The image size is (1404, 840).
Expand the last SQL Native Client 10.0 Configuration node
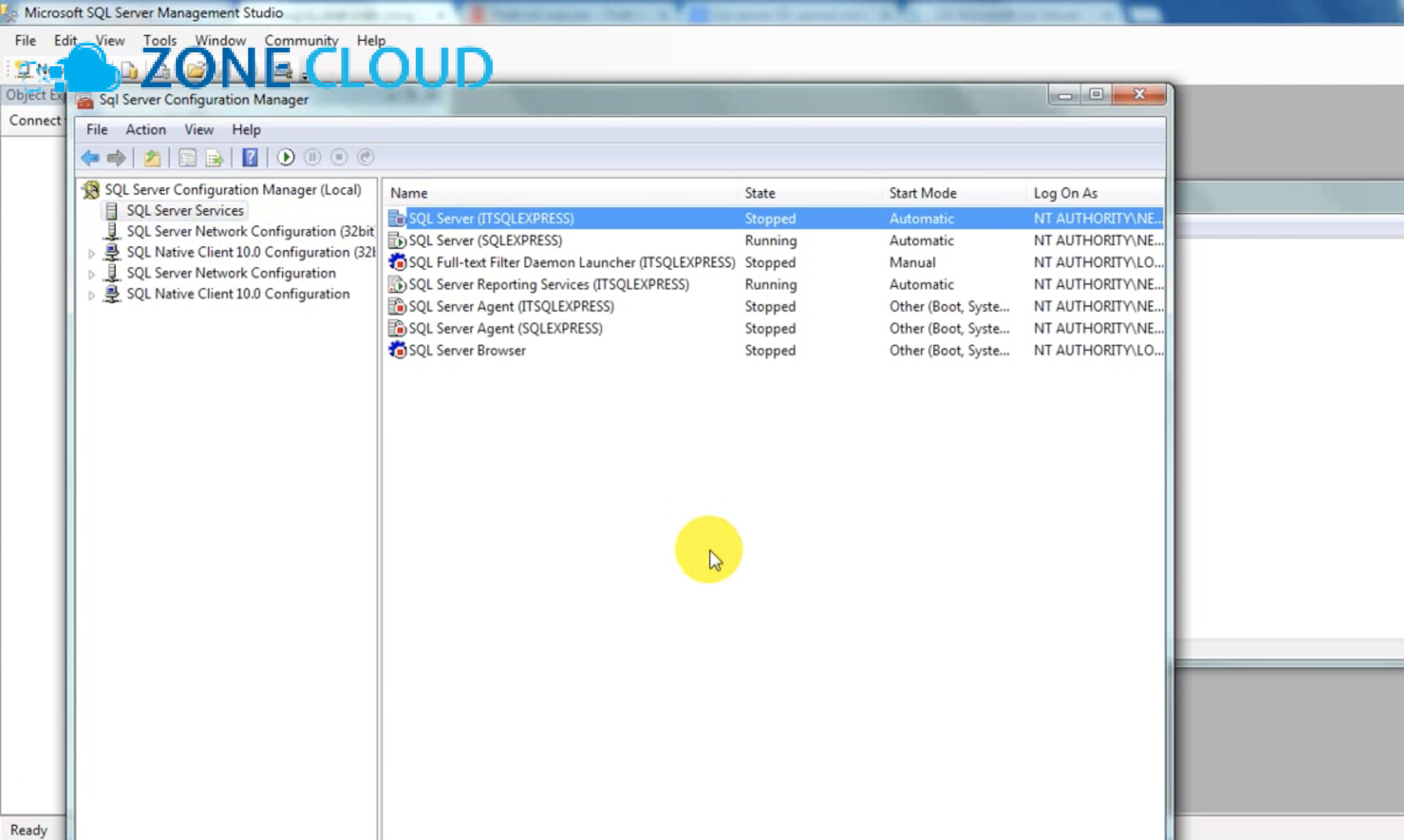click(91, 296)
